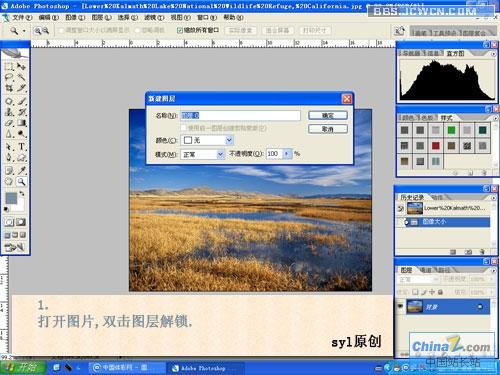Switch to the 历史记录 History tab
This screenshot has width=500, height=375.
click(x=412, y=197)
